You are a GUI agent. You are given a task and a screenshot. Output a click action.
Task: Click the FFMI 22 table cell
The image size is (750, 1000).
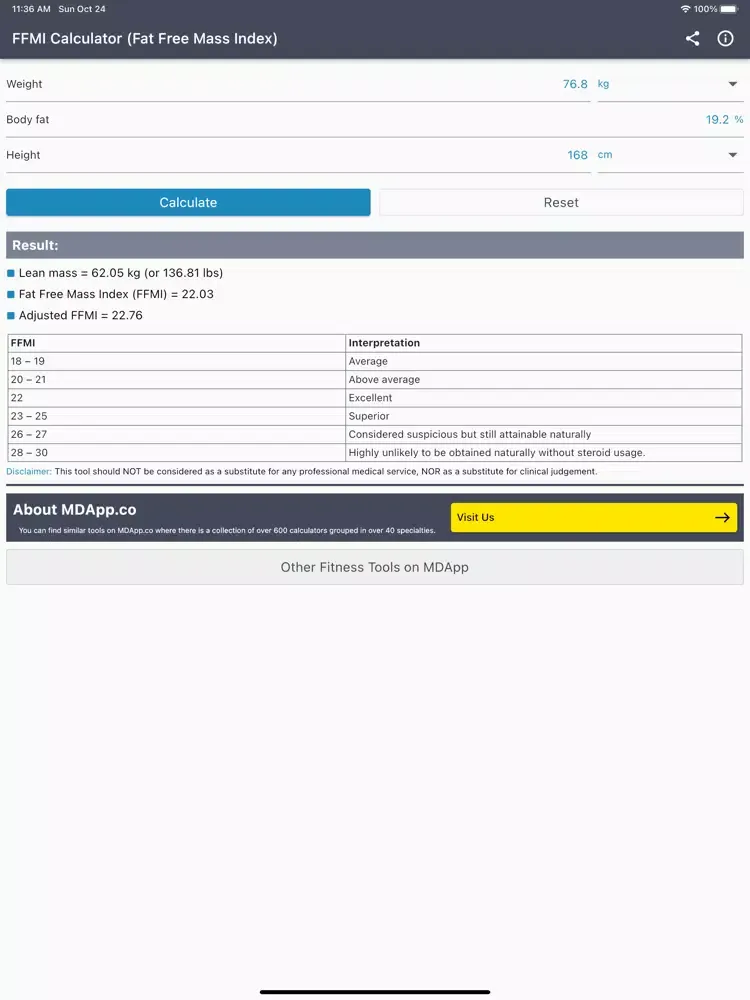point(177,398)
